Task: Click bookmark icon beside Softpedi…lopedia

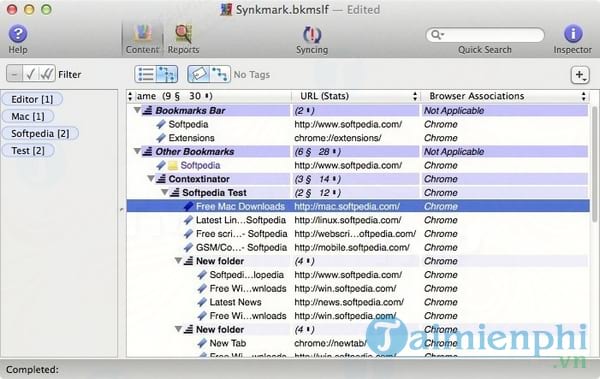Action: tap(202, 275)
